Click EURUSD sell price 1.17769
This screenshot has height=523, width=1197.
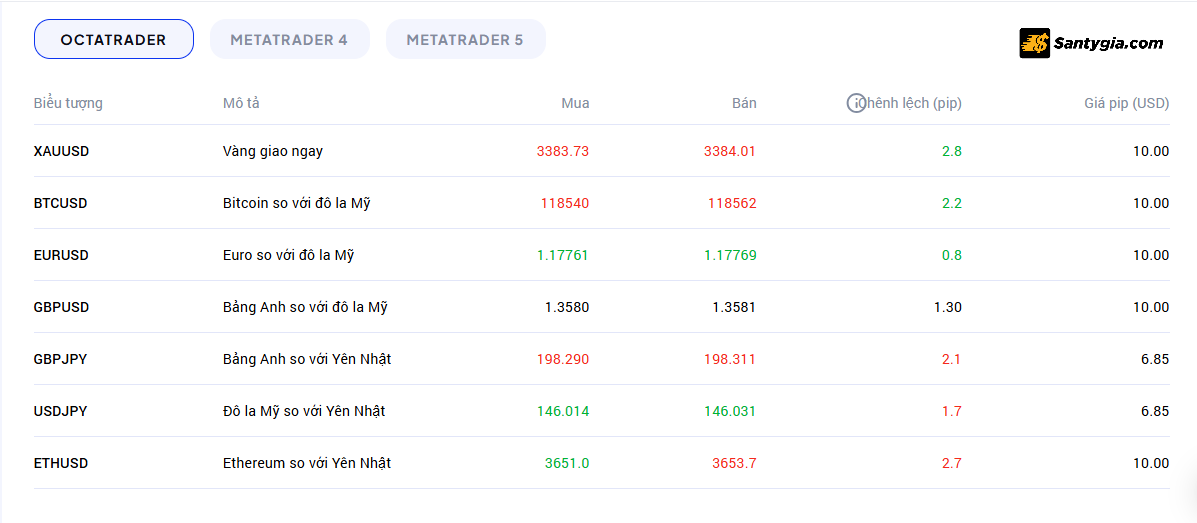tap(731, 255)
